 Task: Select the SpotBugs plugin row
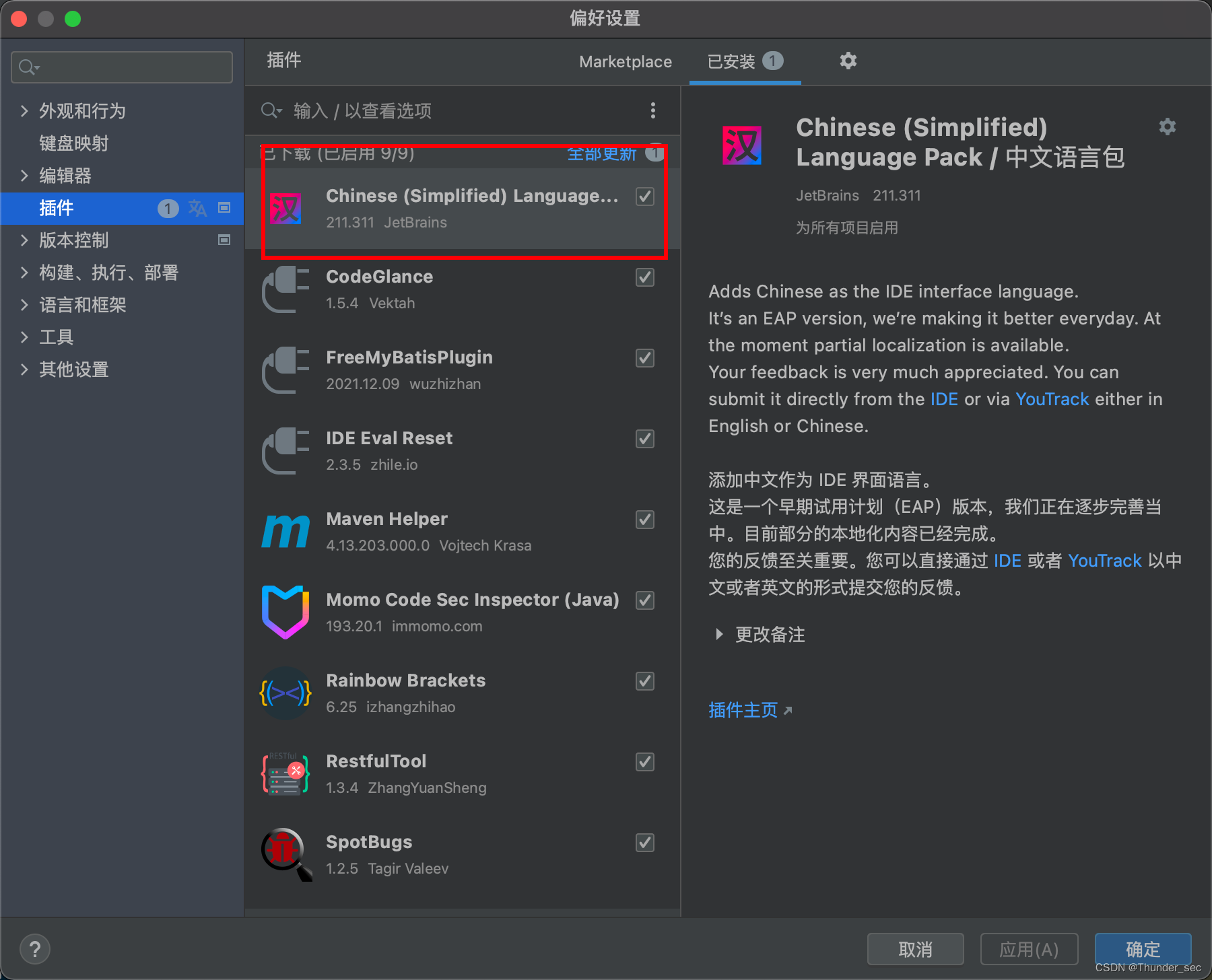463,855
